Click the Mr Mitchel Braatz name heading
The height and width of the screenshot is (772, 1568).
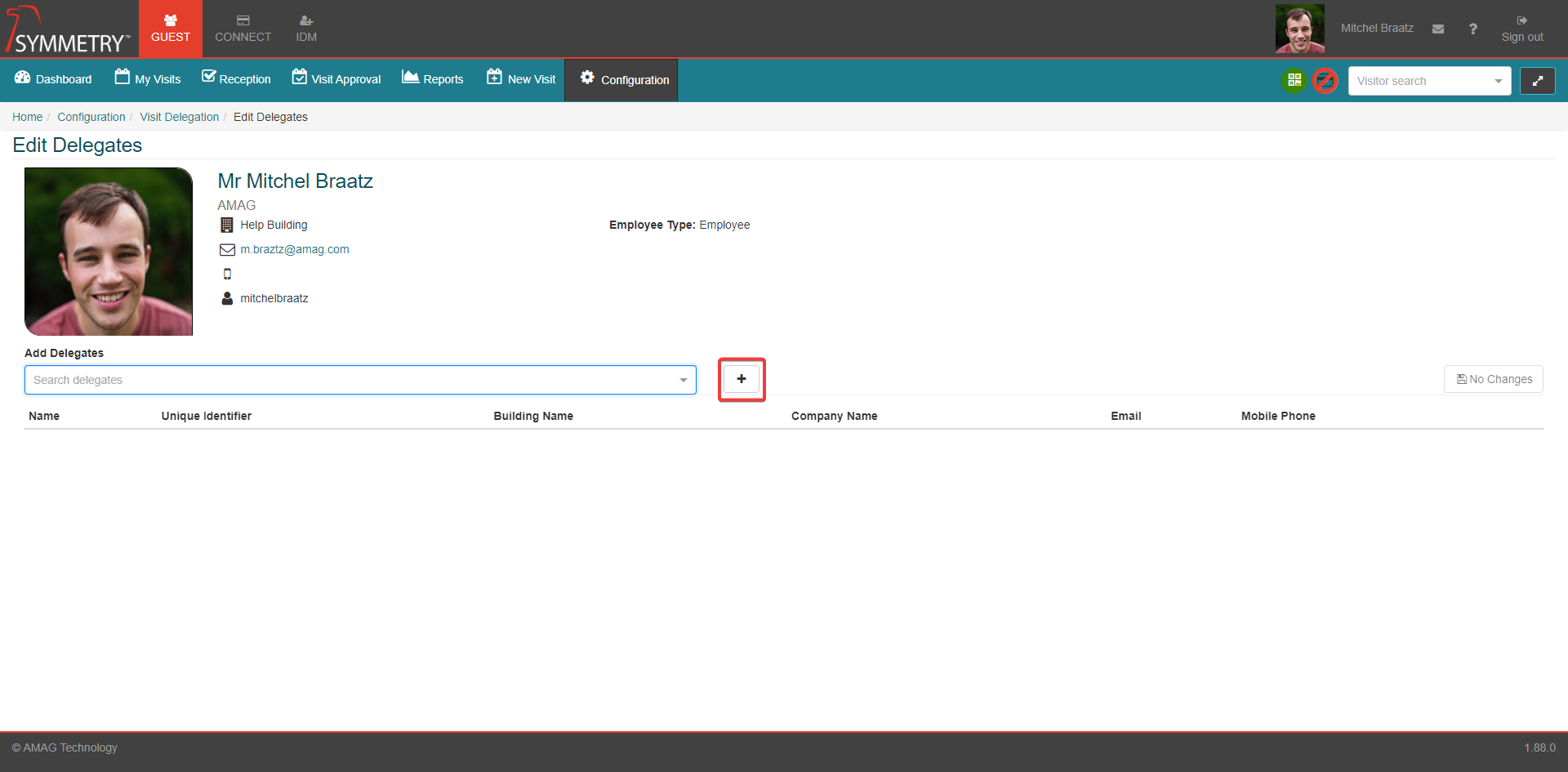point(296,181)
